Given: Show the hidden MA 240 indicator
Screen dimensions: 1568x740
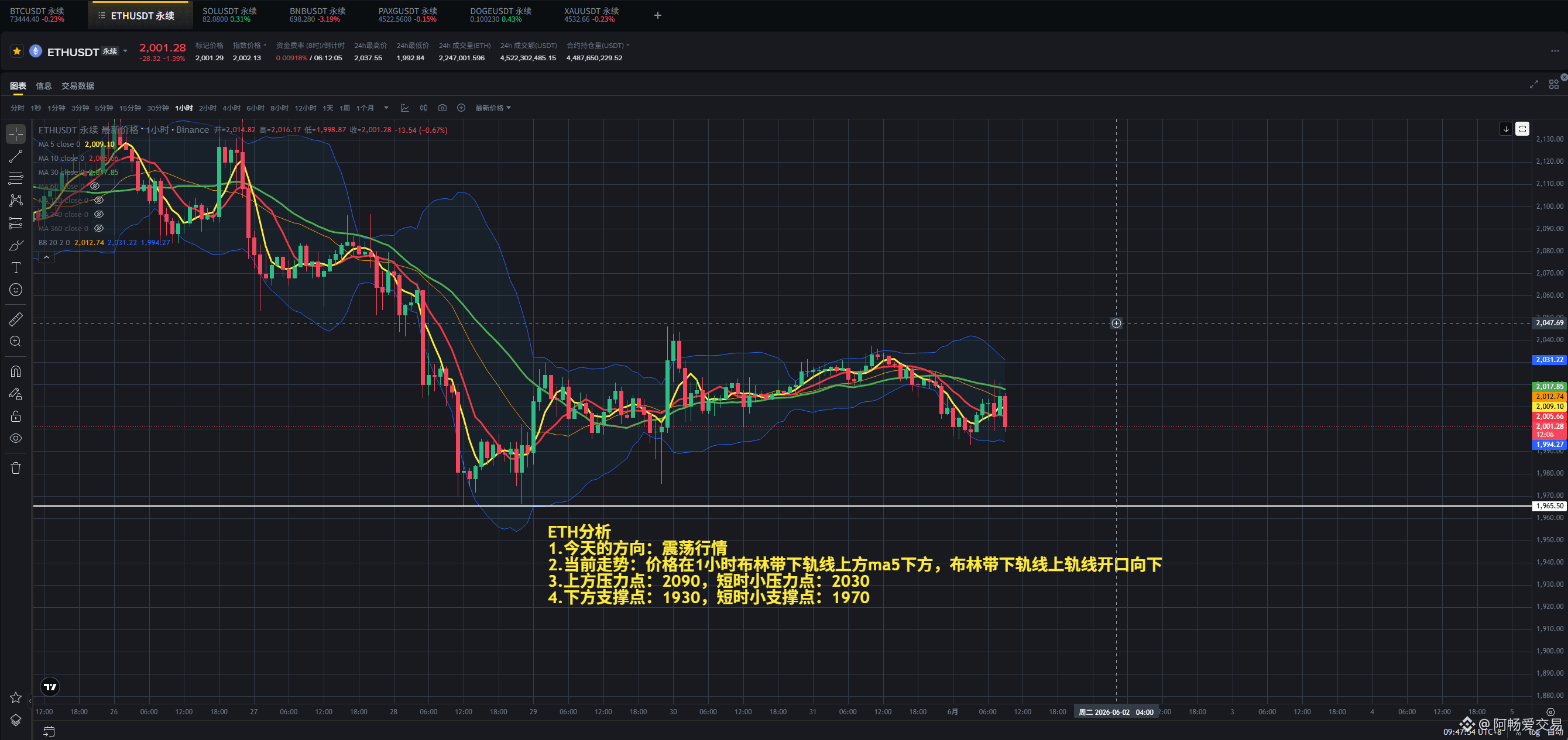Looking at the screenshot, I should tap(98, 214).
